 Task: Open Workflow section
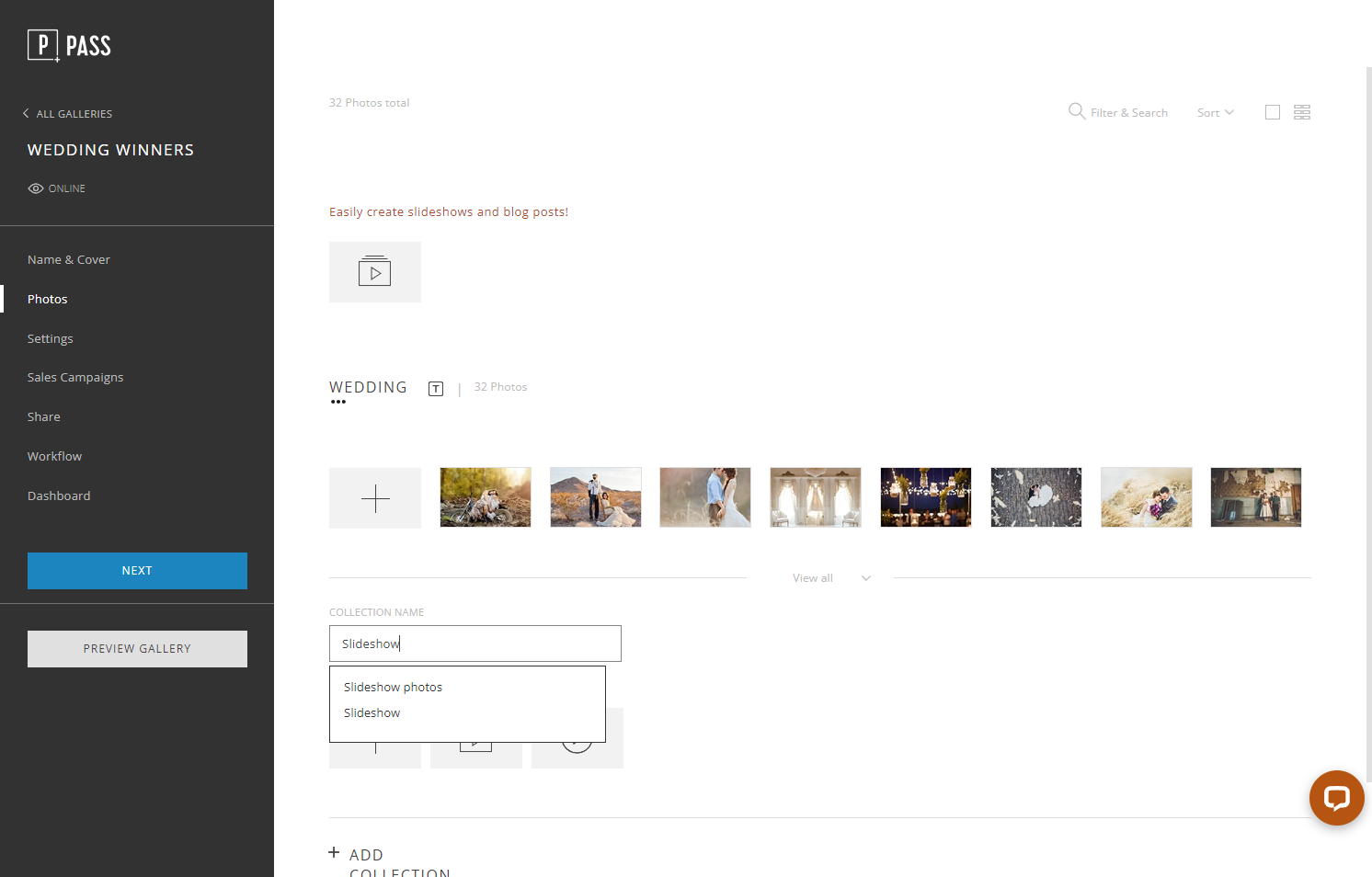pos(55,457)
